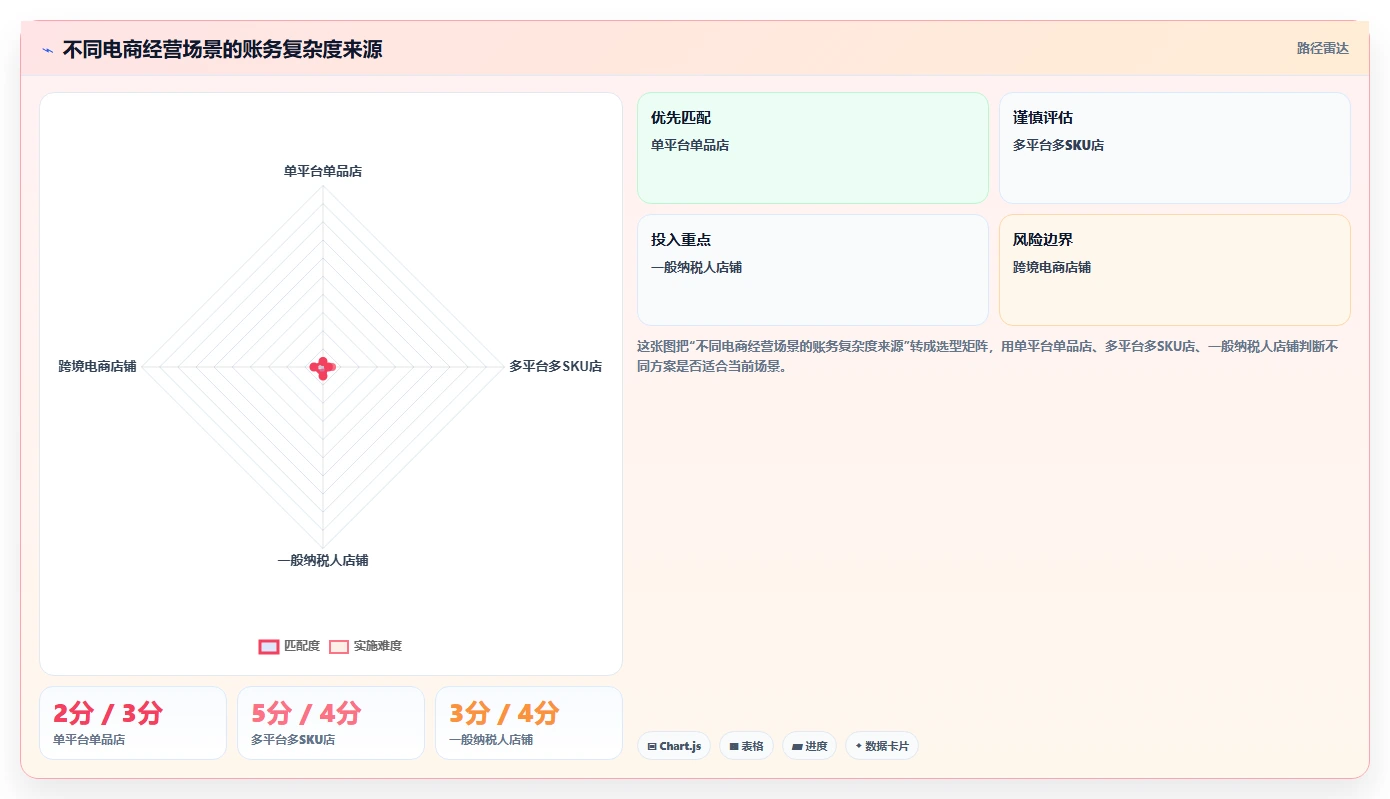The width and height of the screenshot is (1390, 799).
Task: Click the radar axis label 跨境电商店铺
Action: 97,366
